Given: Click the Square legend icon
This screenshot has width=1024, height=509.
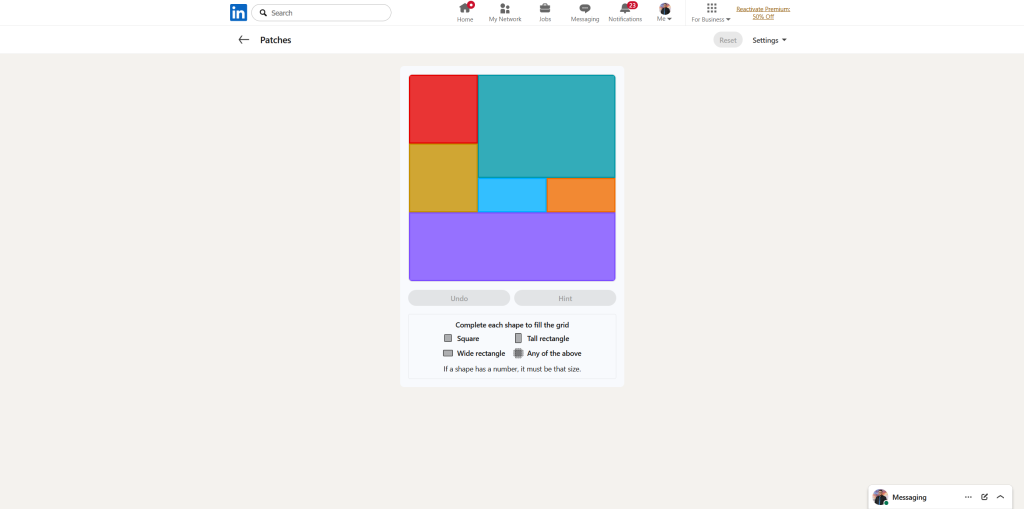Looking at the screenshot, I should click(x=448, y=338).
